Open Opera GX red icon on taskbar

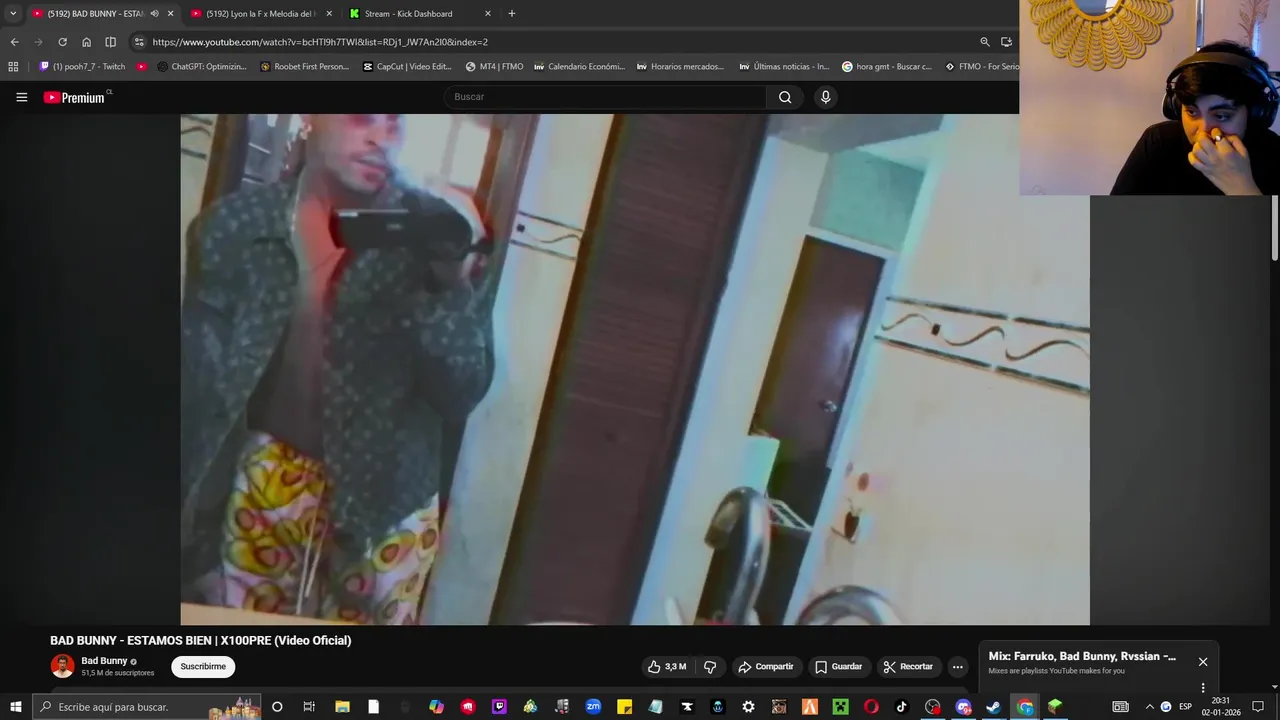point(871,707)
